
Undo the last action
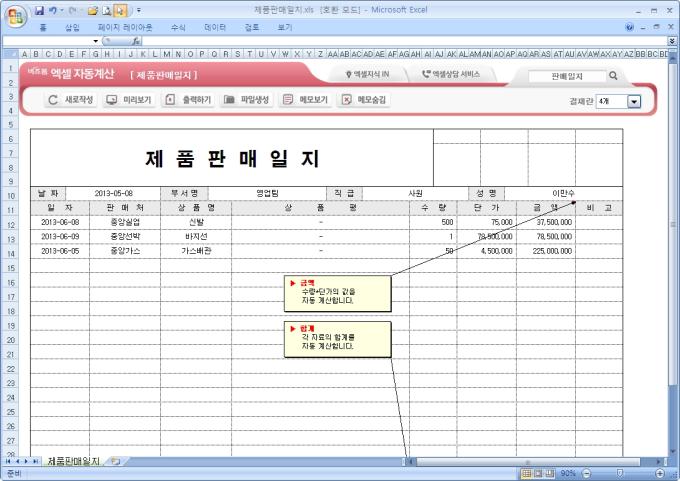[52, 10]
